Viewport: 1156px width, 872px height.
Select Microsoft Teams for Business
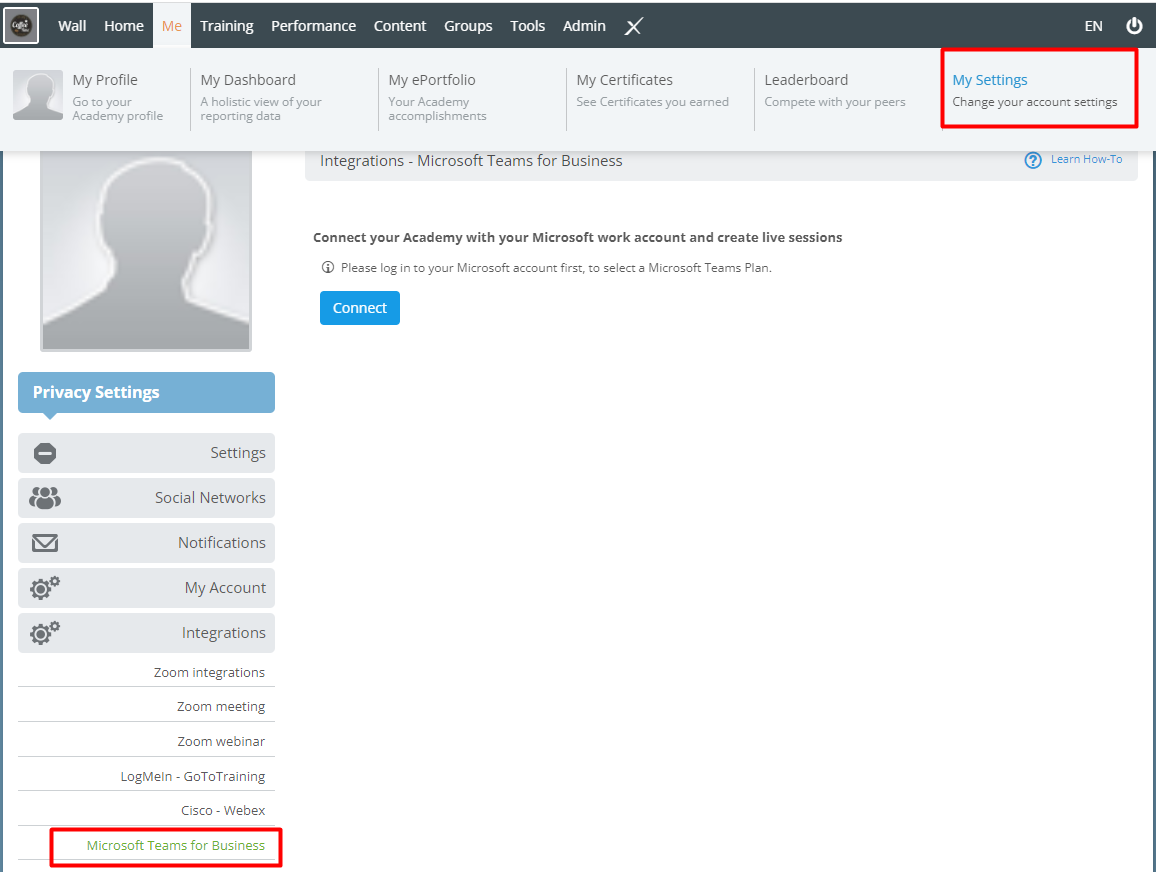(x=175, y=845)
